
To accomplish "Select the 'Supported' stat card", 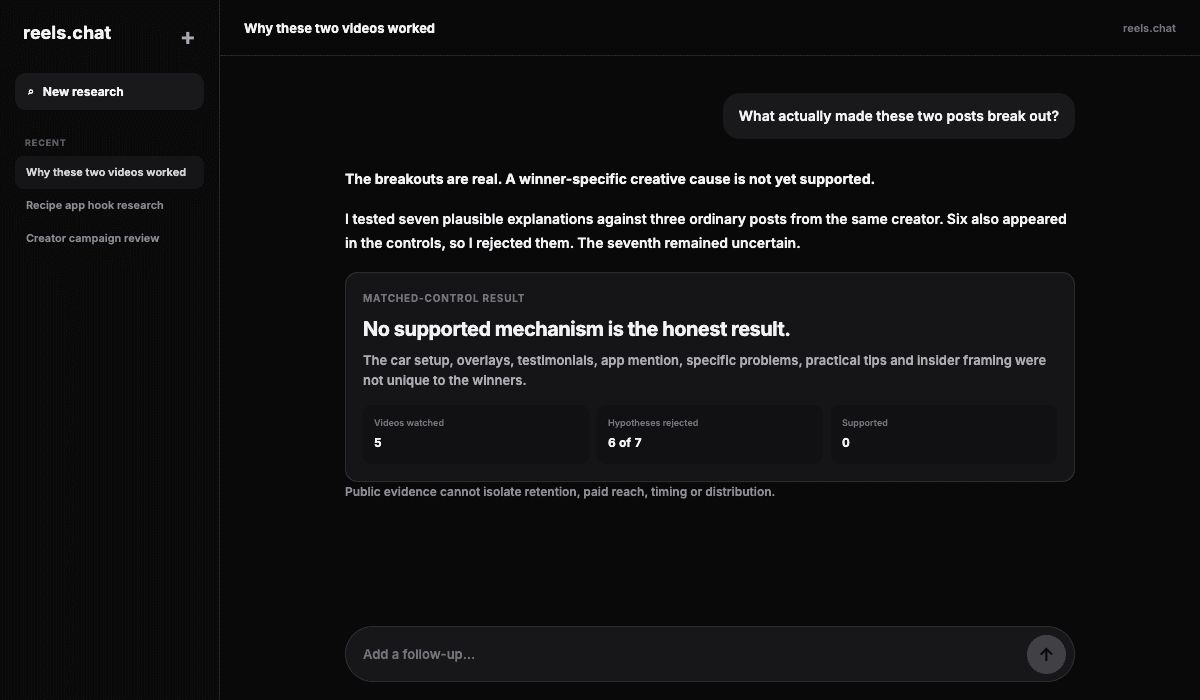I will point(943,434).
